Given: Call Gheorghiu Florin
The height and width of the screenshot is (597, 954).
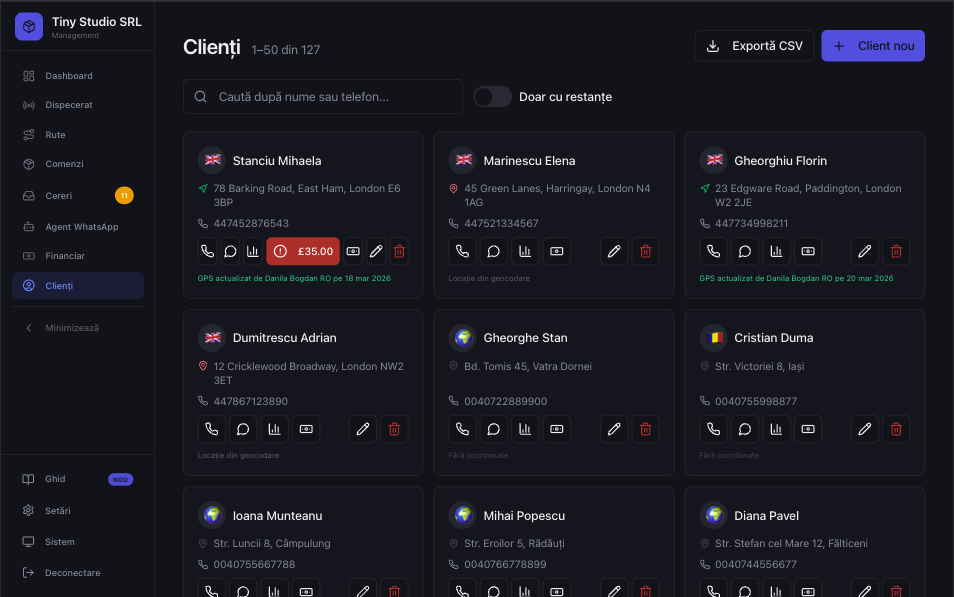Looking at the screenshot, I should tap(713, 251).
